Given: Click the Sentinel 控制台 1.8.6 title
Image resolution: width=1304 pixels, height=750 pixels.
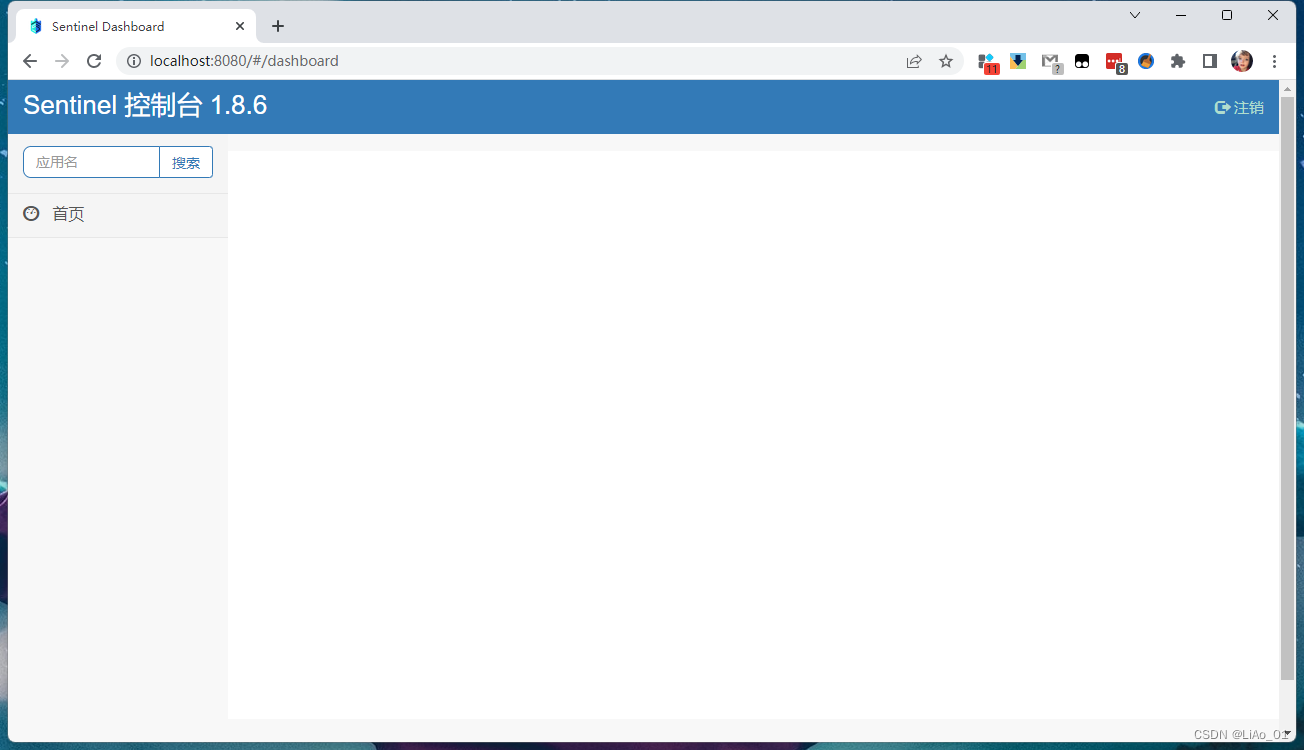Looking at the screenshot, I should click(145, 105).
